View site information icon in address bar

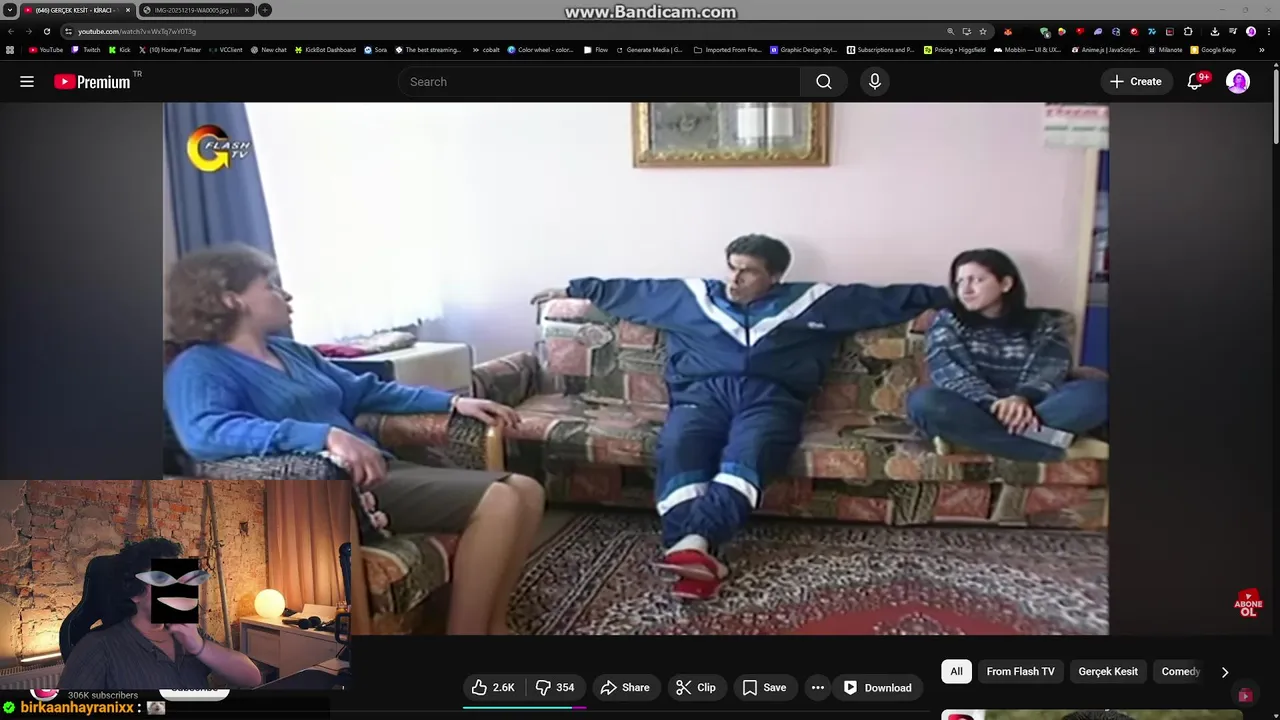tap(68, 31)
